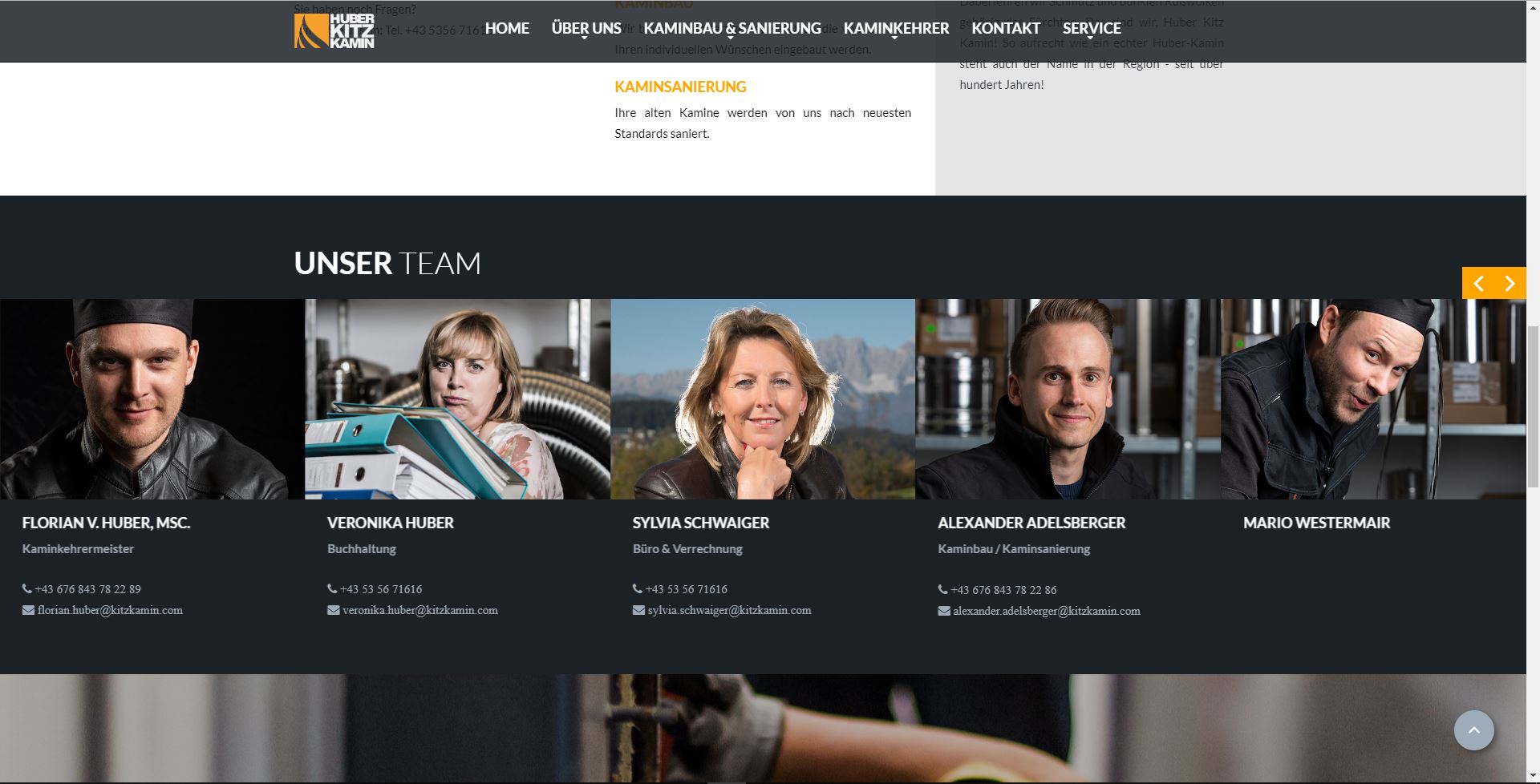Image resolution: width=1540 pixels, height=784 pixels.
Task: Email veronika.huber@kitzkamin.com
Action: tap(420, 610)
